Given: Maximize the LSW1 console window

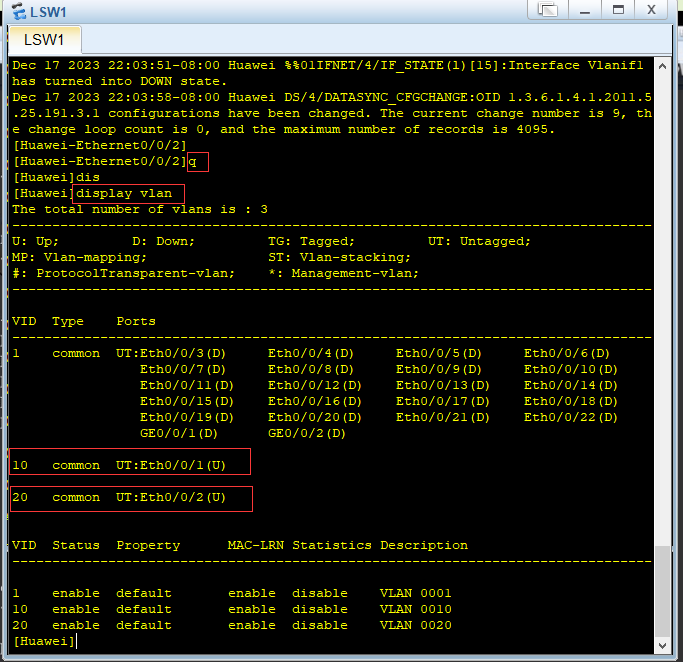Looking at the screenshot, I should 618,10.
